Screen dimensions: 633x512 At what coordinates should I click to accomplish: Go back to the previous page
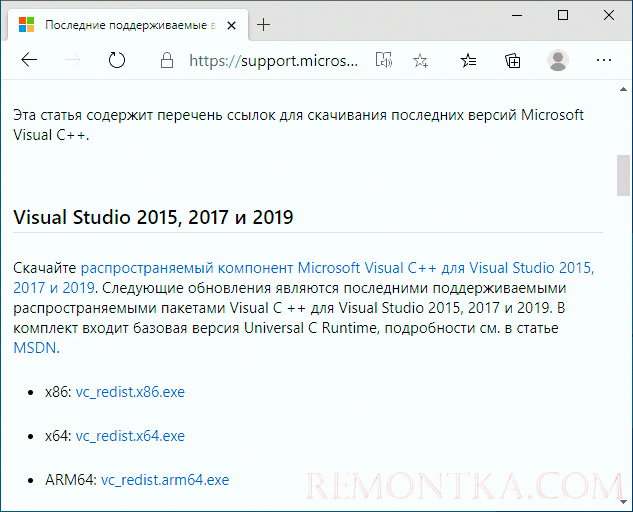(x=29, y=60)
